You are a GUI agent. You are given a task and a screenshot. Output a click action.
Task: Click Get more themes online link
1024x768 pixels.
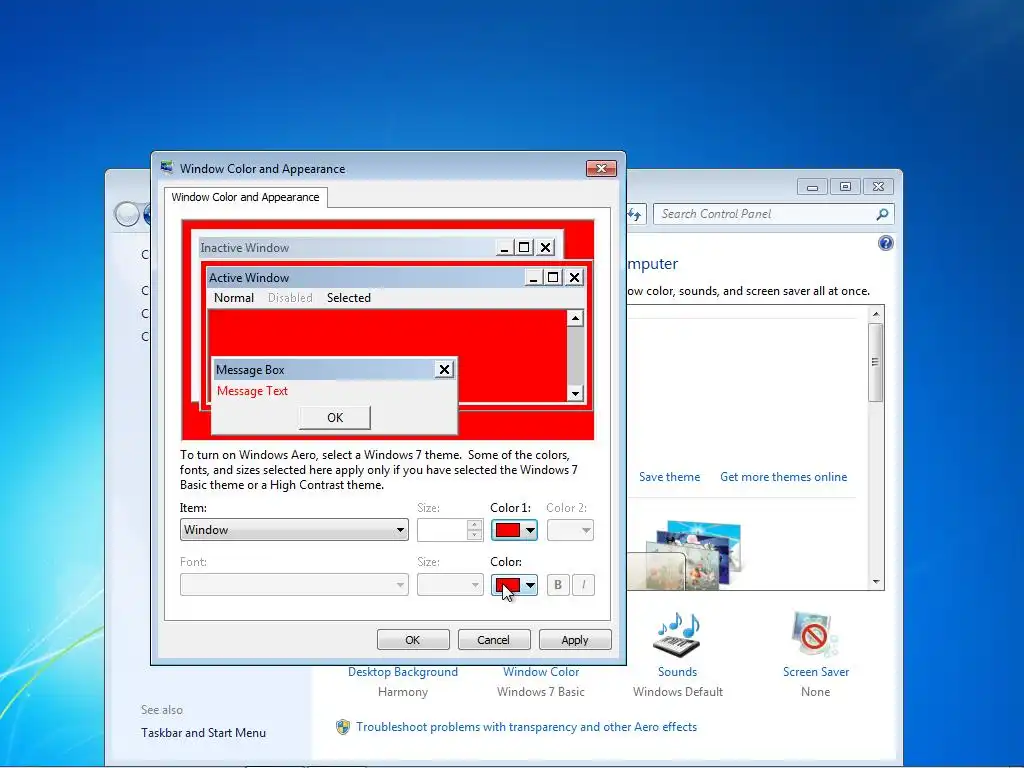point(784,477)
